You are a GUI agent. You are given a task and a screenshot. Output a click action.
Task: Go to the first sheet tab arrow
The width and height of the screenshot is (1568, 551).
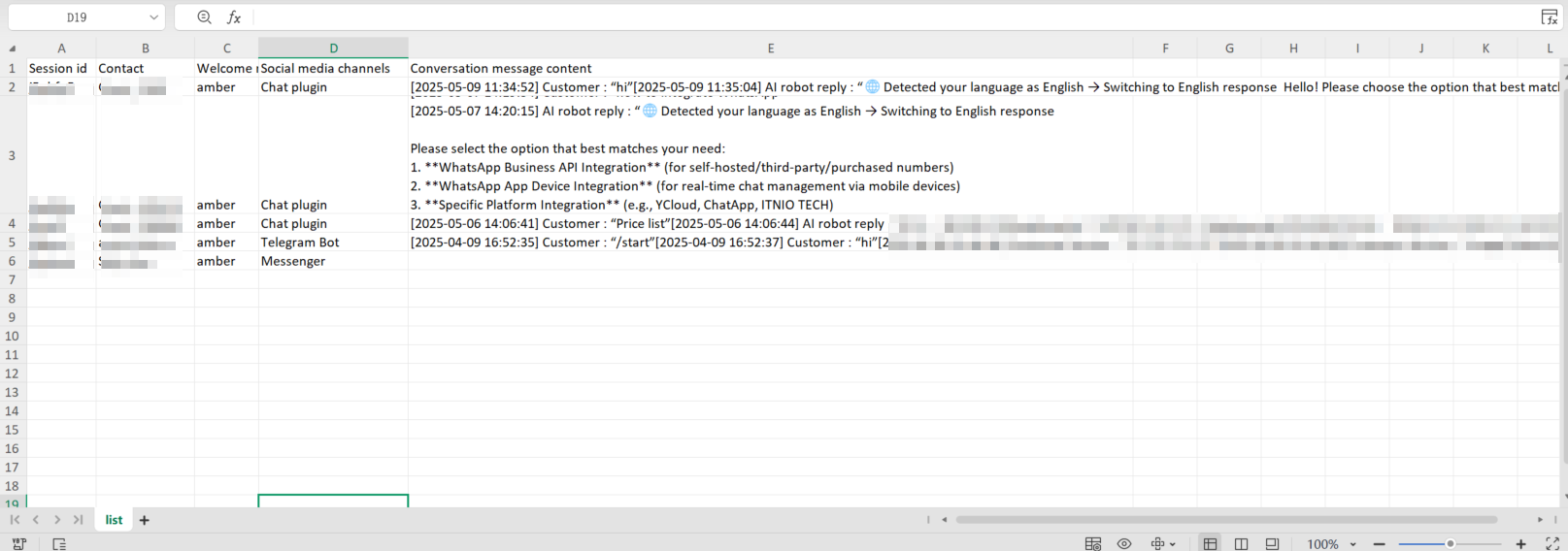[15, 520]
